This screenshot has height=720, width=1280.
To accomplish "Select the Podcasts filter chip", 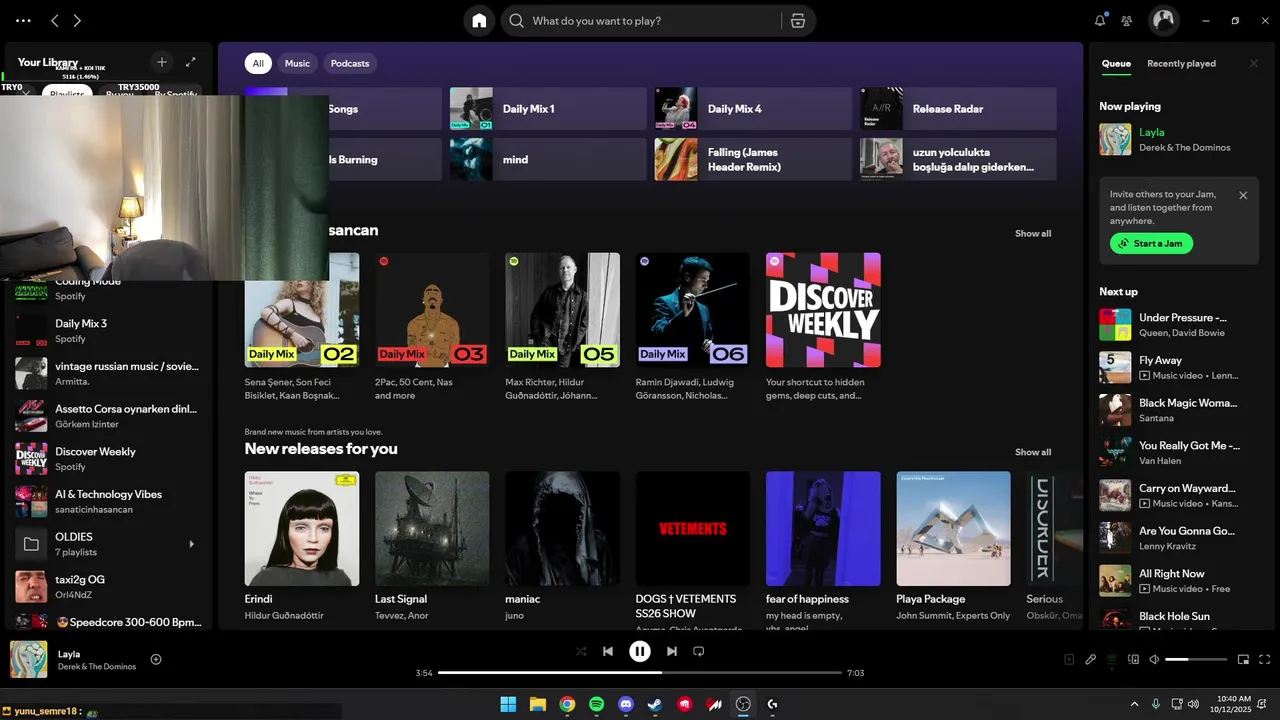I will (350, 63).
